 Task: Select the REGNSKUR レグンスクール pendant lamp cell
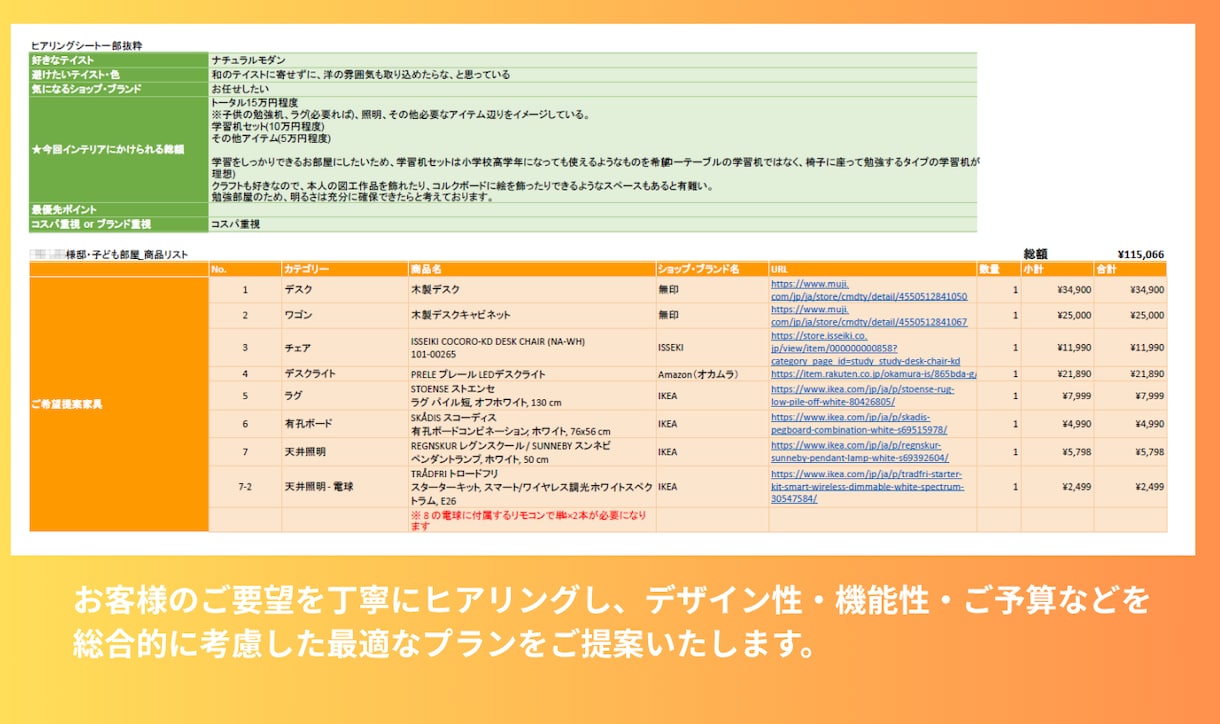pyautogui.click(x=532, y=451)
